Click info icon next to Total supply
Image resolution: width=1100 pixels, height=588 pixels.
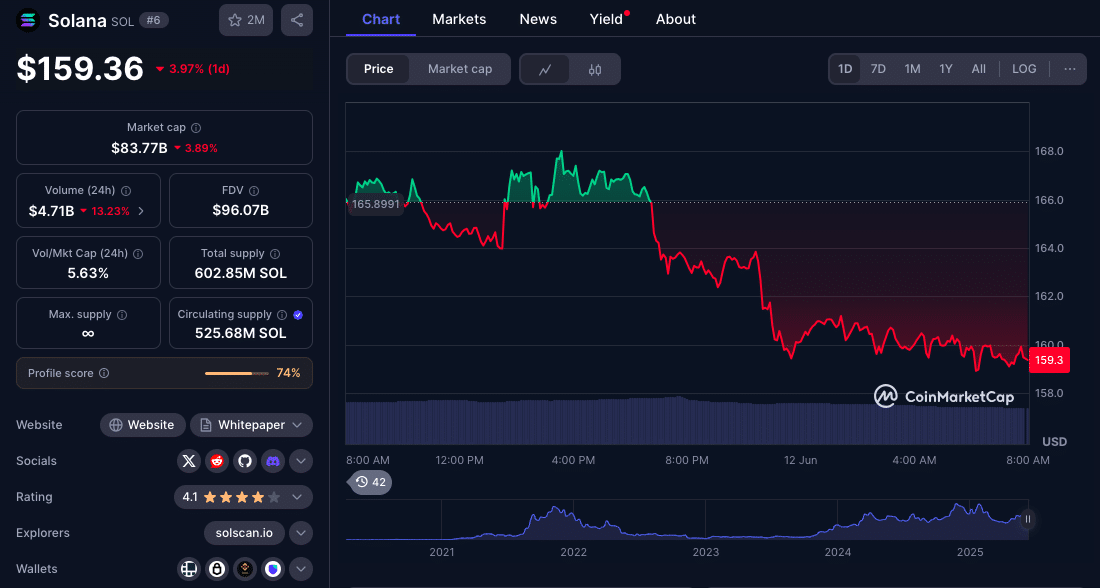click(275, 254)
